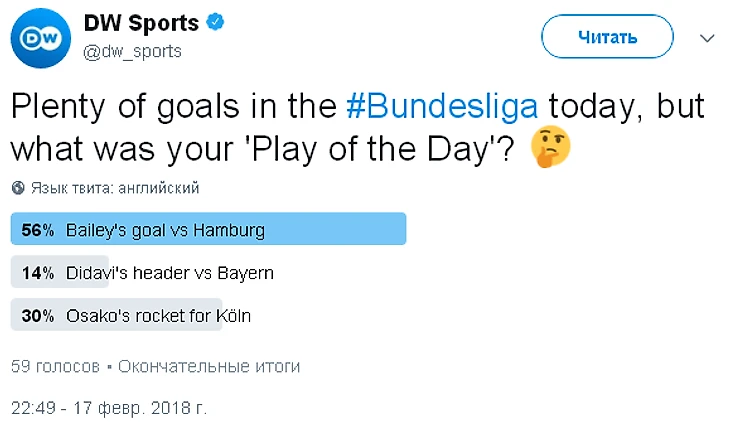The width and height of the screenshot is (730, 434).
Task: Open the #Bundesliga hashtag link
Action: [441, 106]
